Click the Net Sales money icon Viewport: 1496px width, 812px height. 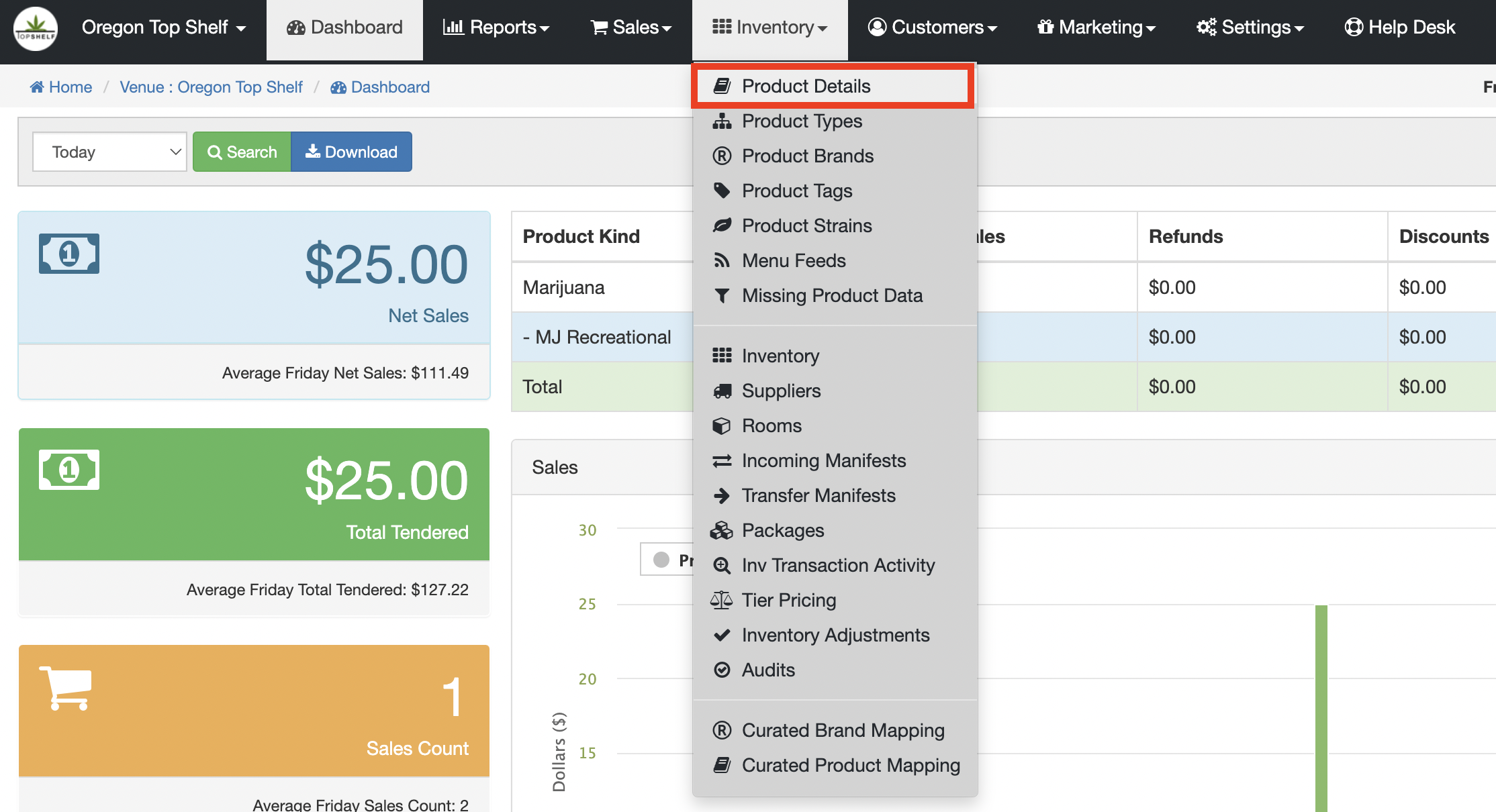coord(69,254)
